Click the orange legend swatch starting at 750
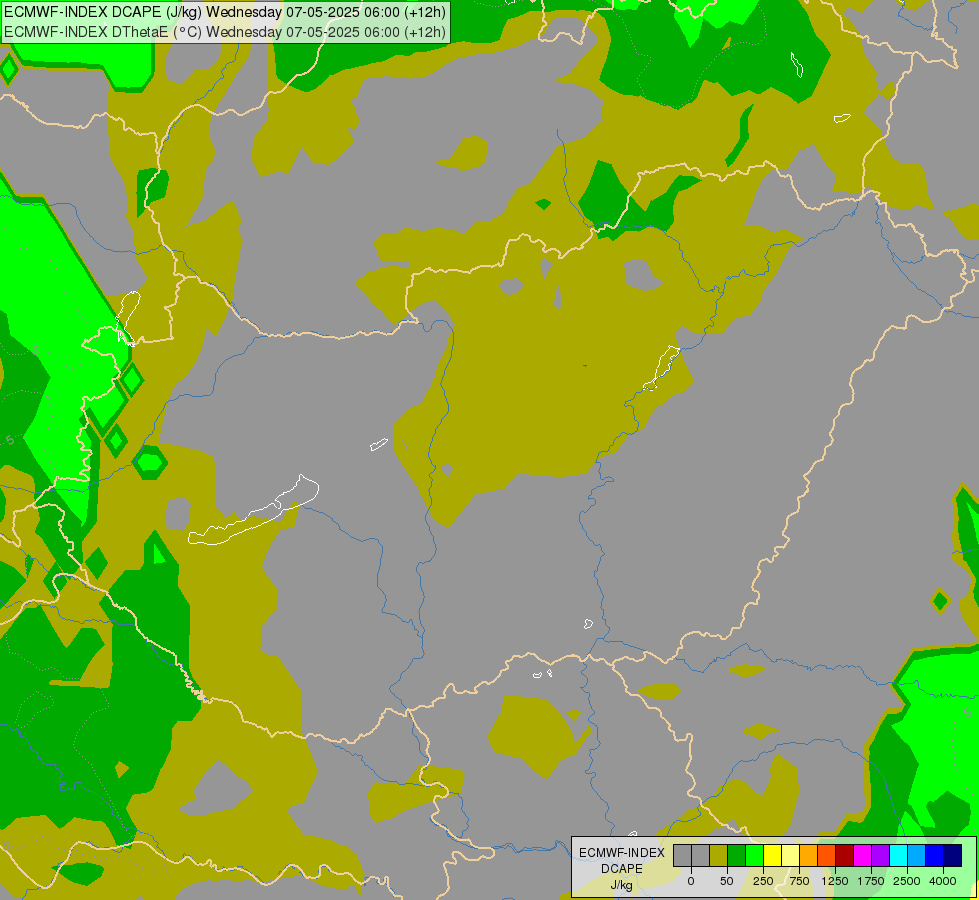The image size is (979, 900). tap(809, 855)
